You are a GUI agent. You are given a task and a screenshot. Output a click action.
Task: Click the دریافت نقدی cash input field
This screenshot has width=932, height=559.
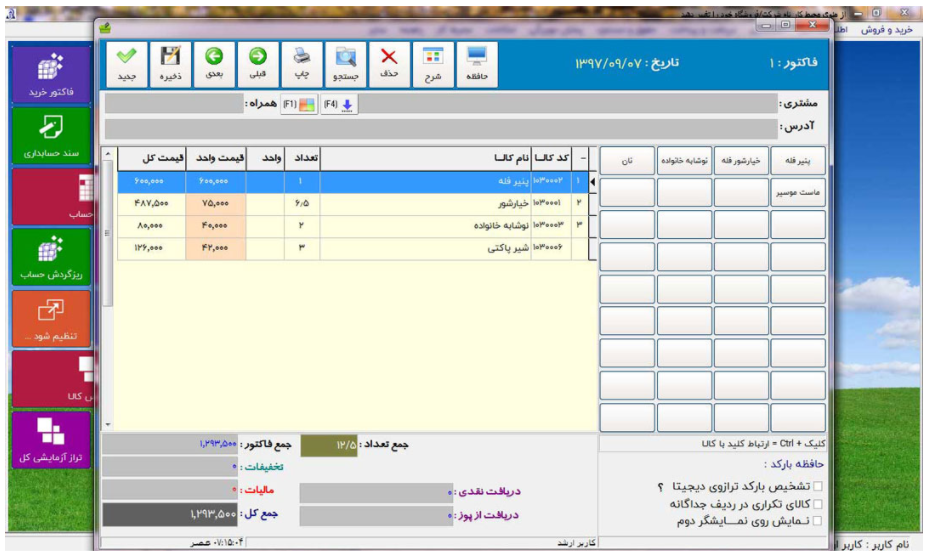point(375,492)
